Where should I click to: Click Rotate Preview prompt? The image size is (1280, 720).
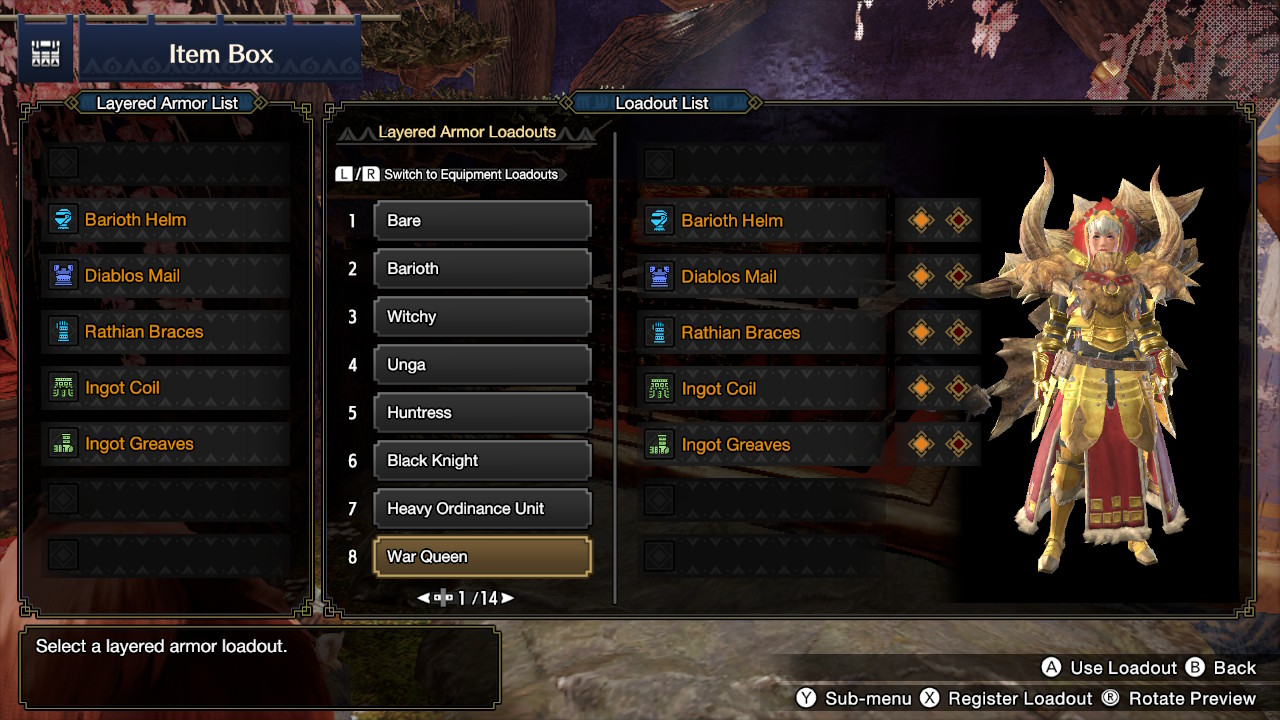(x=1178, y=698)
